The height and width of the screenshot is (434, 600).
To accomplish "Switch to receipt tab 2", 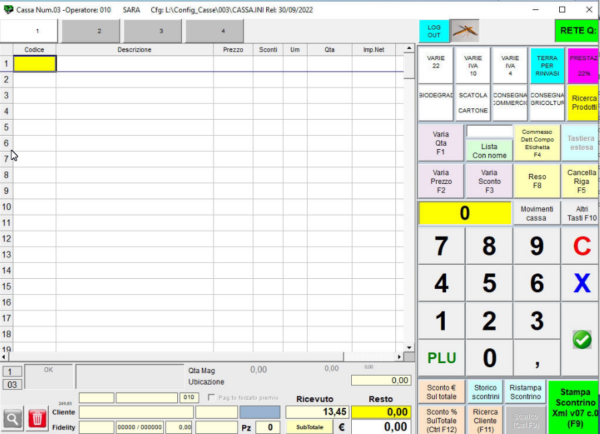I will point(99,31).
